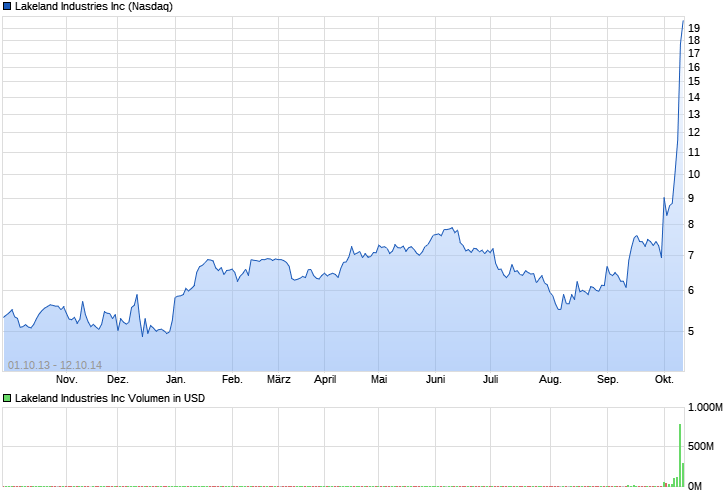
Task: Click the 'Okt.' month axis label
Action: (x=664, y=379)
